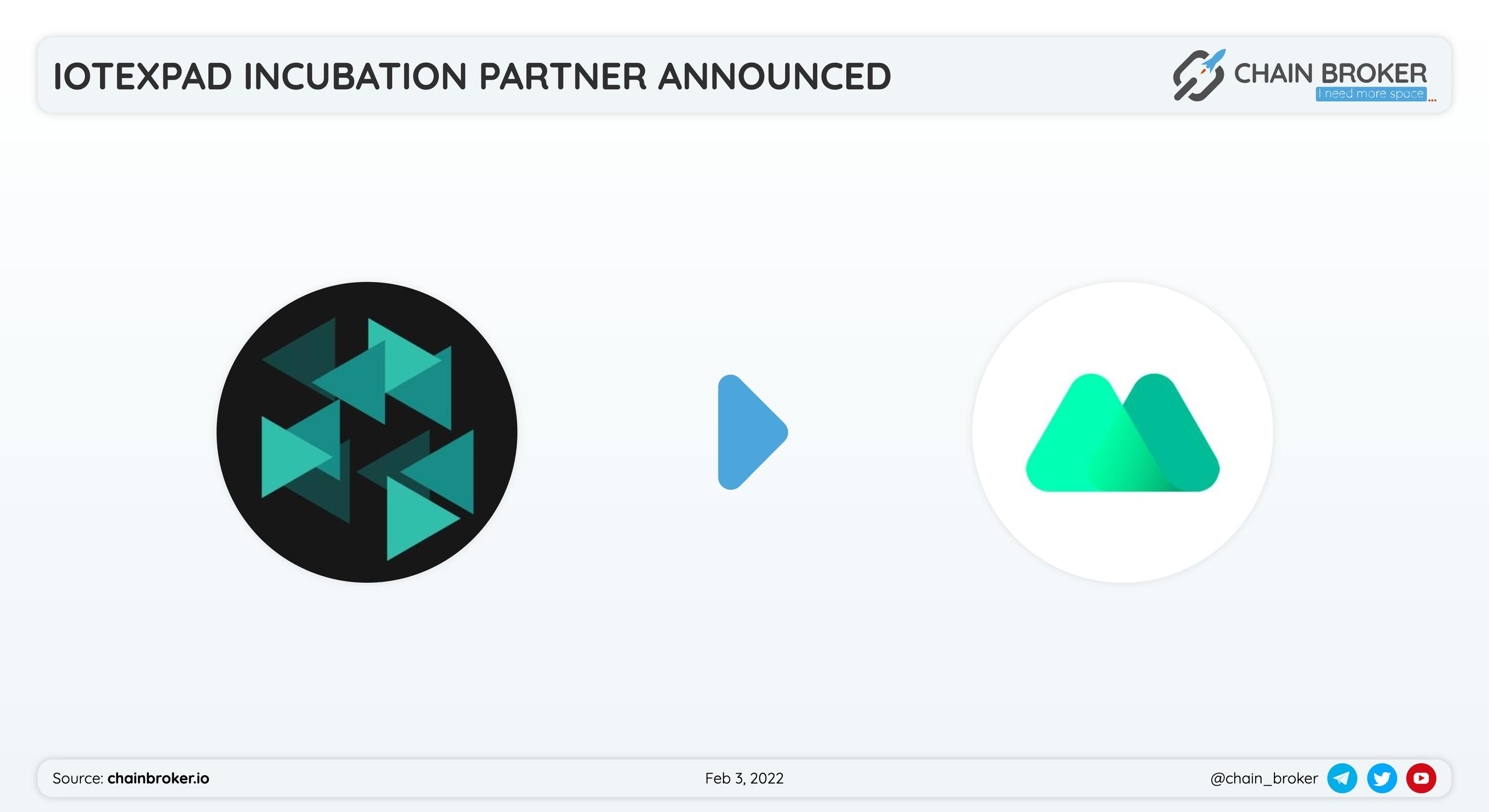The height and width of the screenshot is (812, 1489).
Task: Select the IoTeXPad triangles logo
Action: pos(367,432)
